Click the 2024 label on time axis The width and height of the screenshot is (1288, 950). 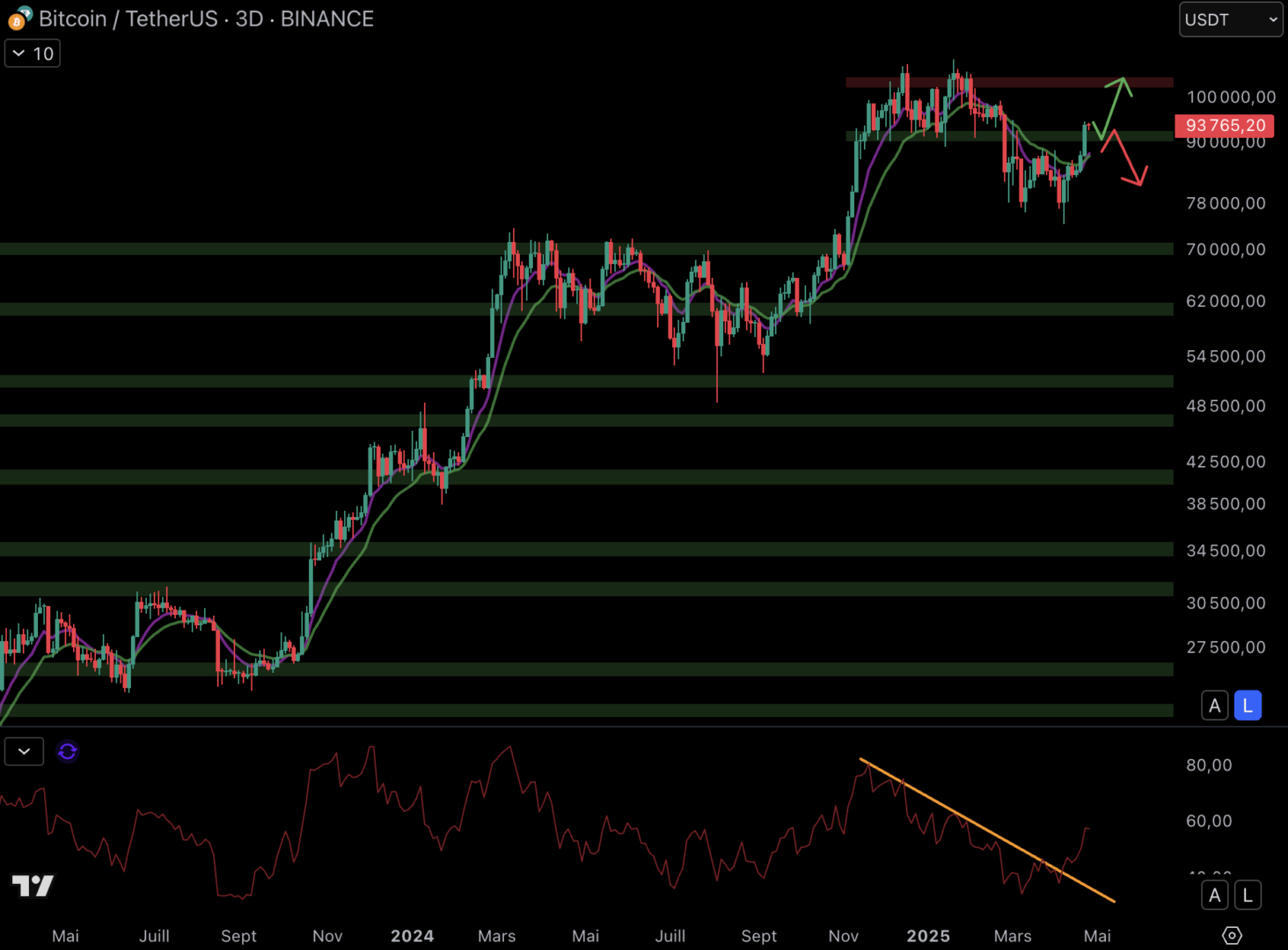click(x=412, y=936)
